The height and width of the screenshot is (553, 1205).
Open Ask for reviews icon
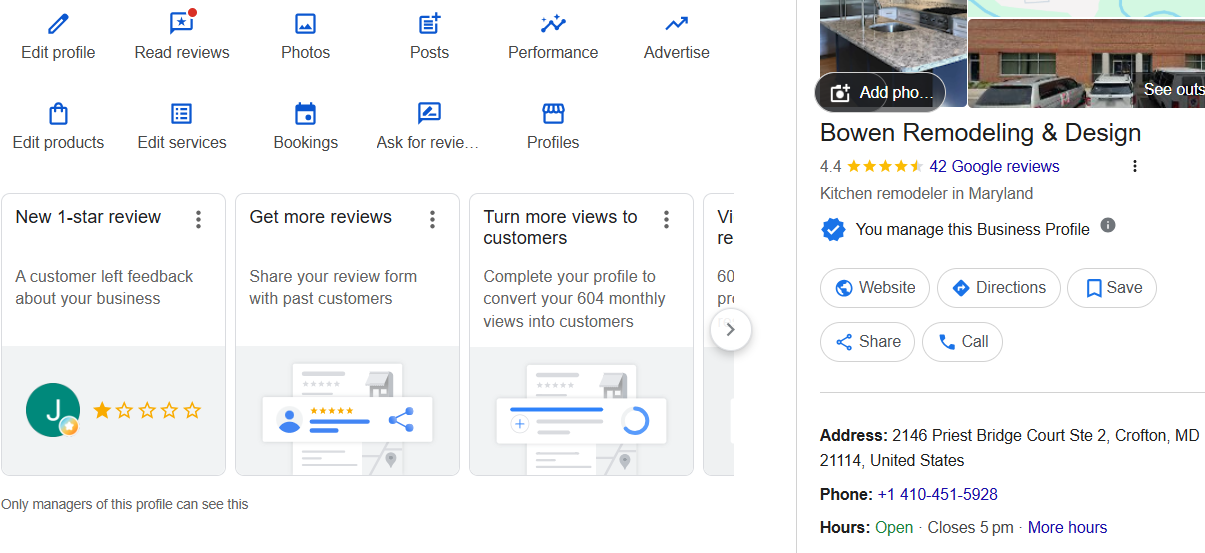pos(429,113)
